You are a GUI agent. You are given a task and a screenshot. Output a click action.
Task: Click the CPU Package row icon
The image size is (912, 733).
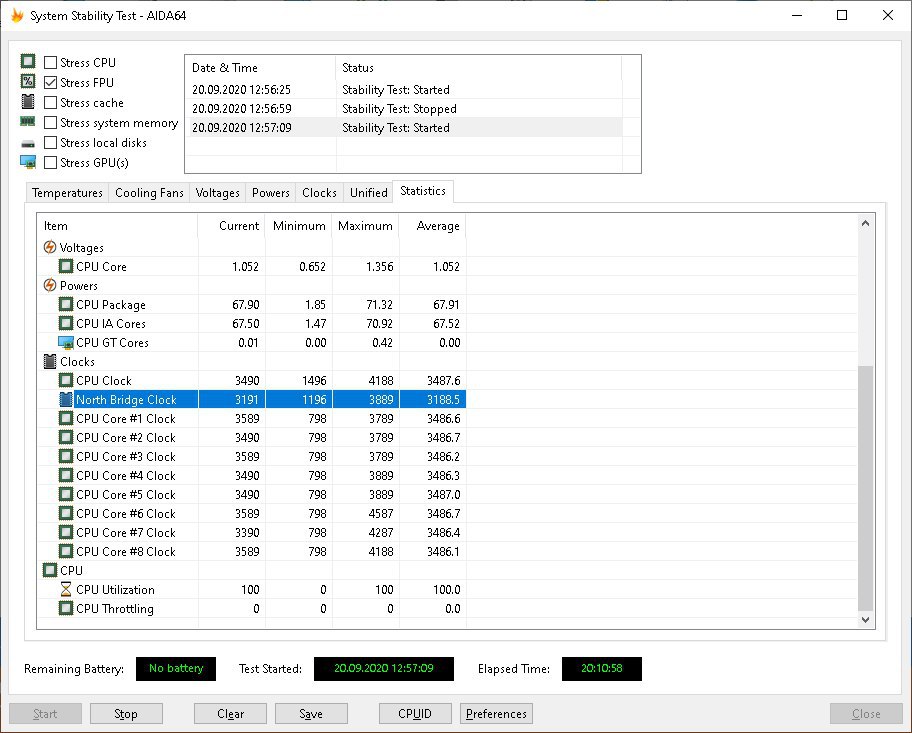pos(66,304)
